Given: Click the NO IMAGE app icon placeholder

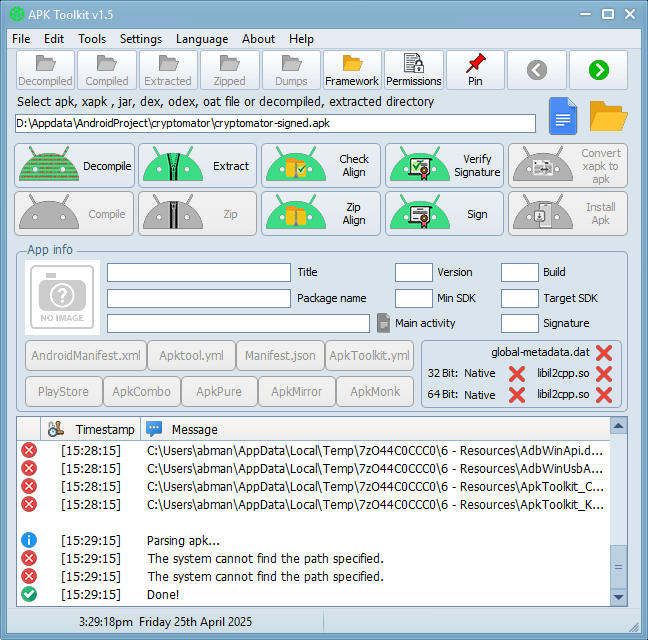Looking at the screenshot, I should click(62, 297).
